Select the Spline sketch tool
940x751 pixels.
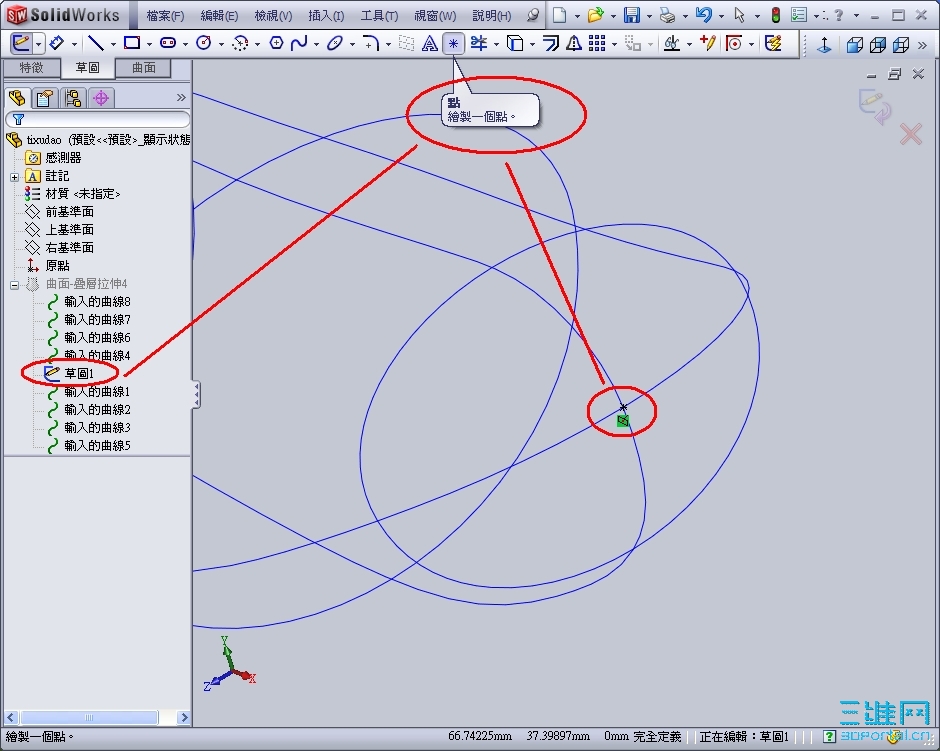(299, 43)
